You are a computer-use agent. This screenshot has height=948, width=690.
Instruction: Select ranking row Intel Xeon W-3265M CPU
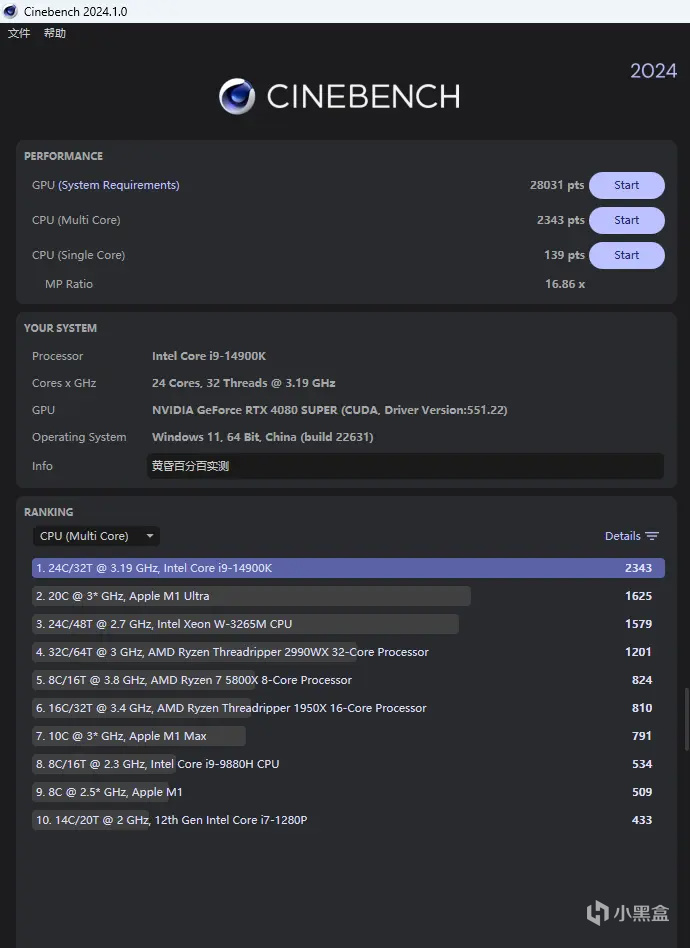click(348, 624)
